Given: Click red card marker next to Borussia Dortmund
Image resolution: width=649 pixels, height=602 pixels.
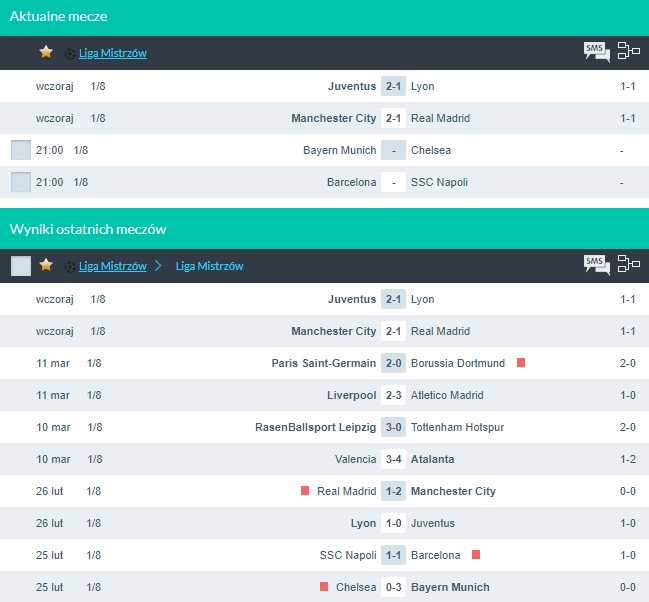Looking at the screenshot, I should tap(521, 363).
